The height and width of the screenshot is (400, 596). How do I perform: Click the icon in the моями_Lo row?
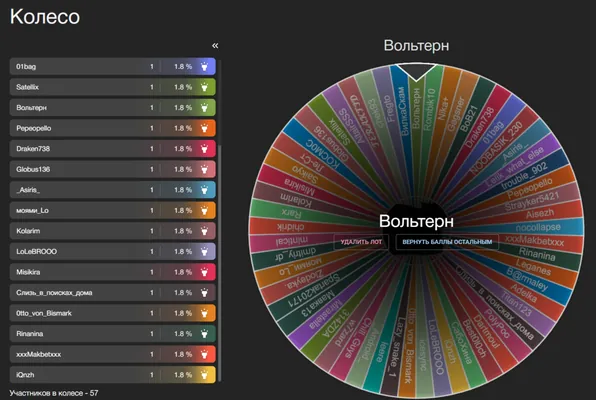click(x=204, y=210)
